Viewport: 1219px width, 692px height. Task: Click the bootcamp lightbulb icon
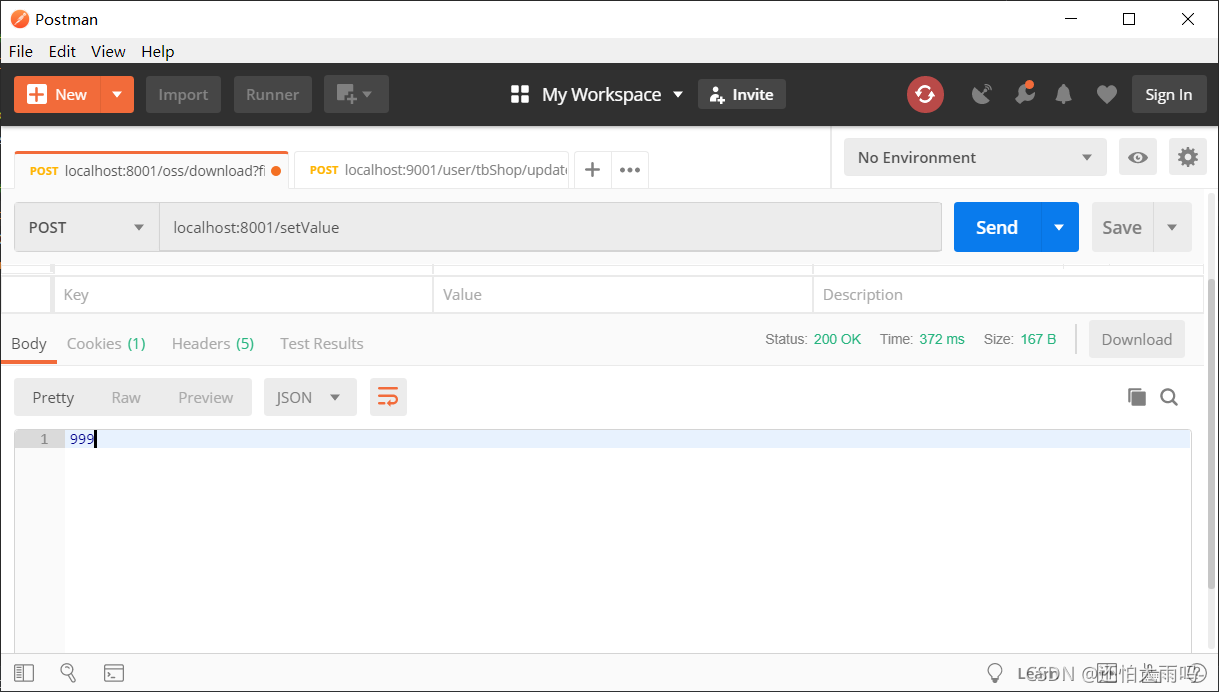pos(994,673)
